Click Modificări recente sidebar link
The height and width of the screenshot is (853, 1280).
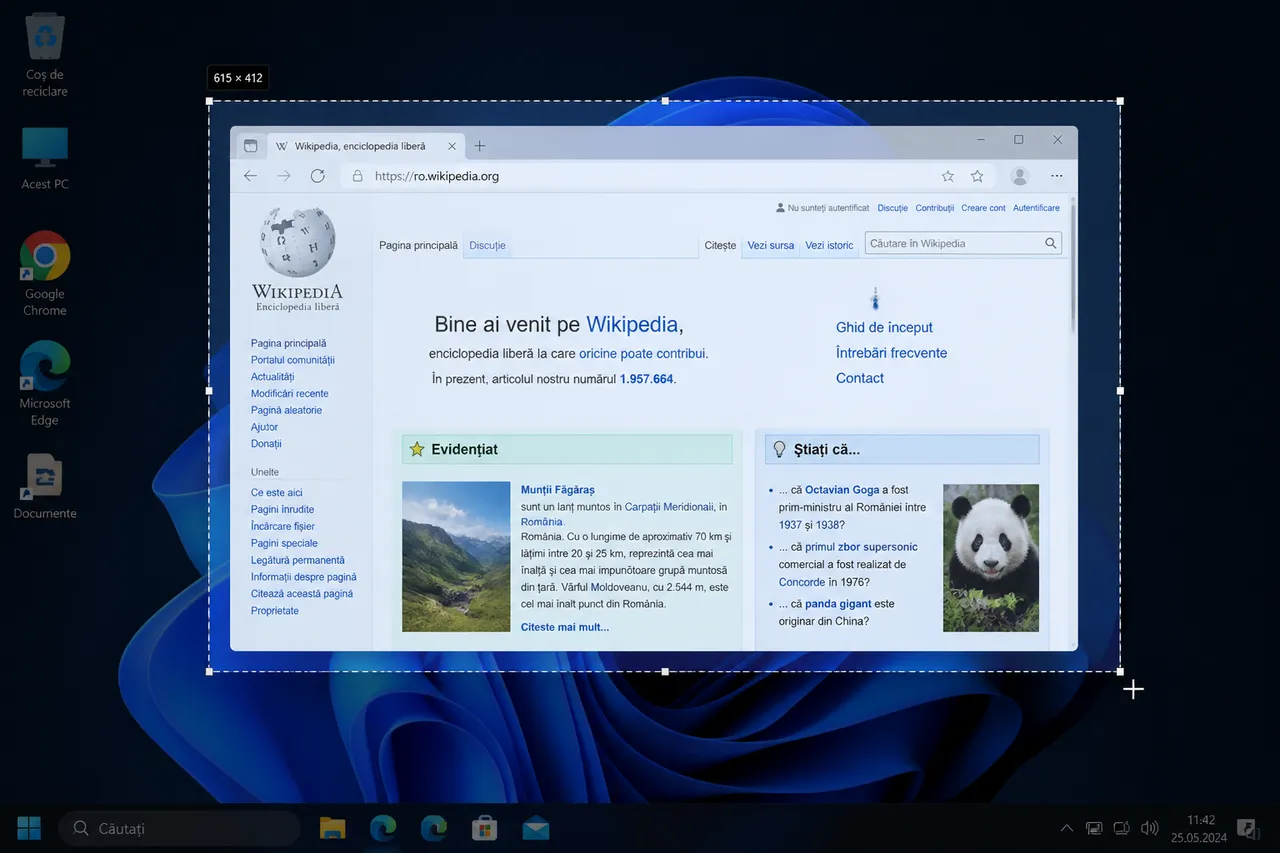pos(290,394)
